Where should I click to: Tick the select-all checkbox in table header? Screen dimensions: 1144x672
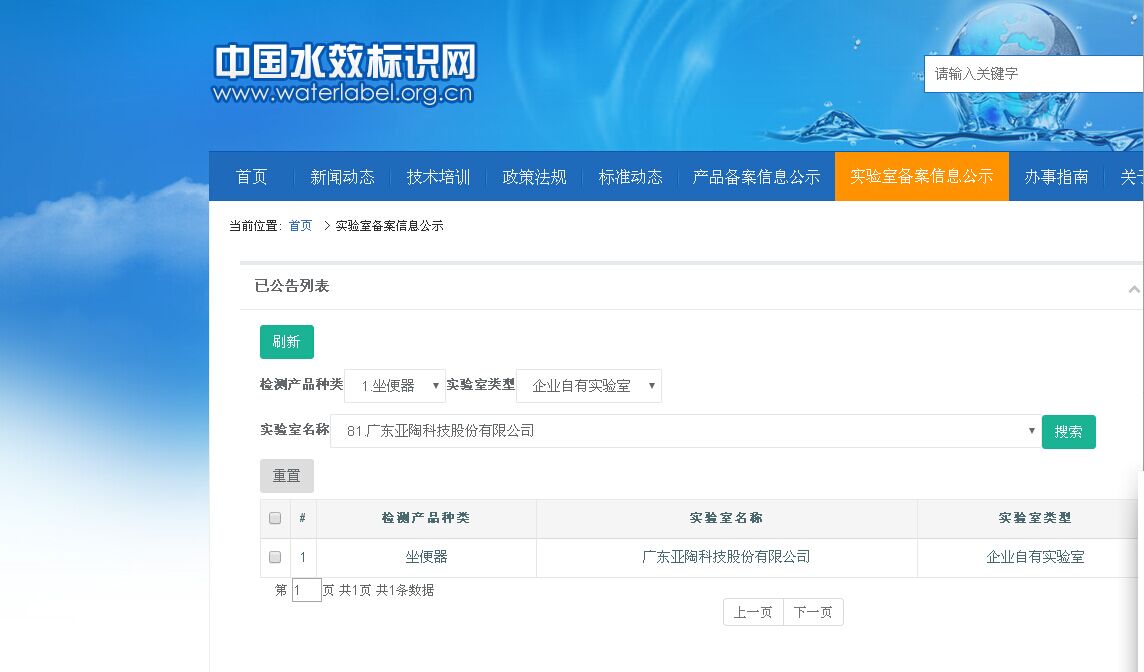coord(275,518)
